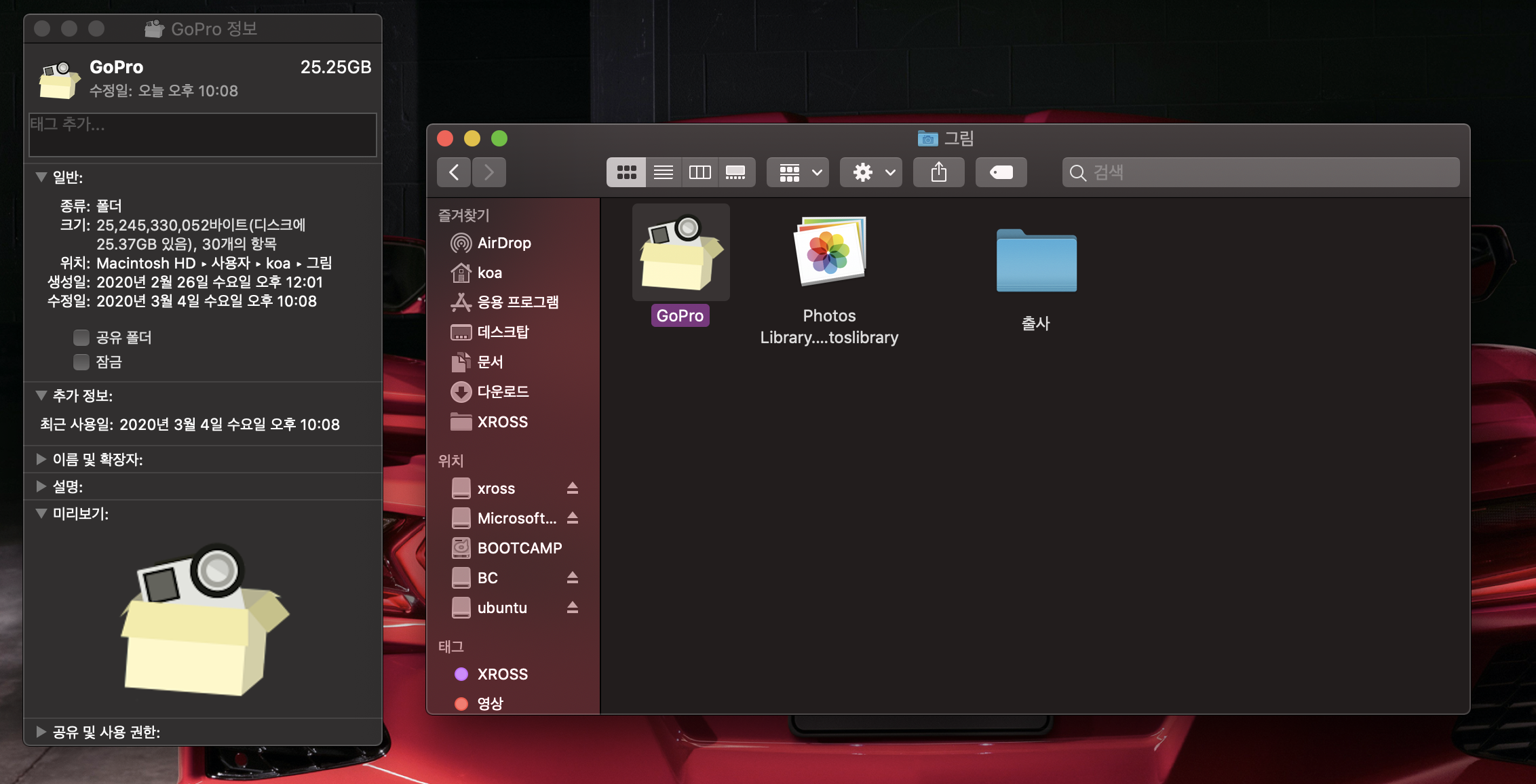
Task: Click the Share toolbar button
Action: pos(938,172)
